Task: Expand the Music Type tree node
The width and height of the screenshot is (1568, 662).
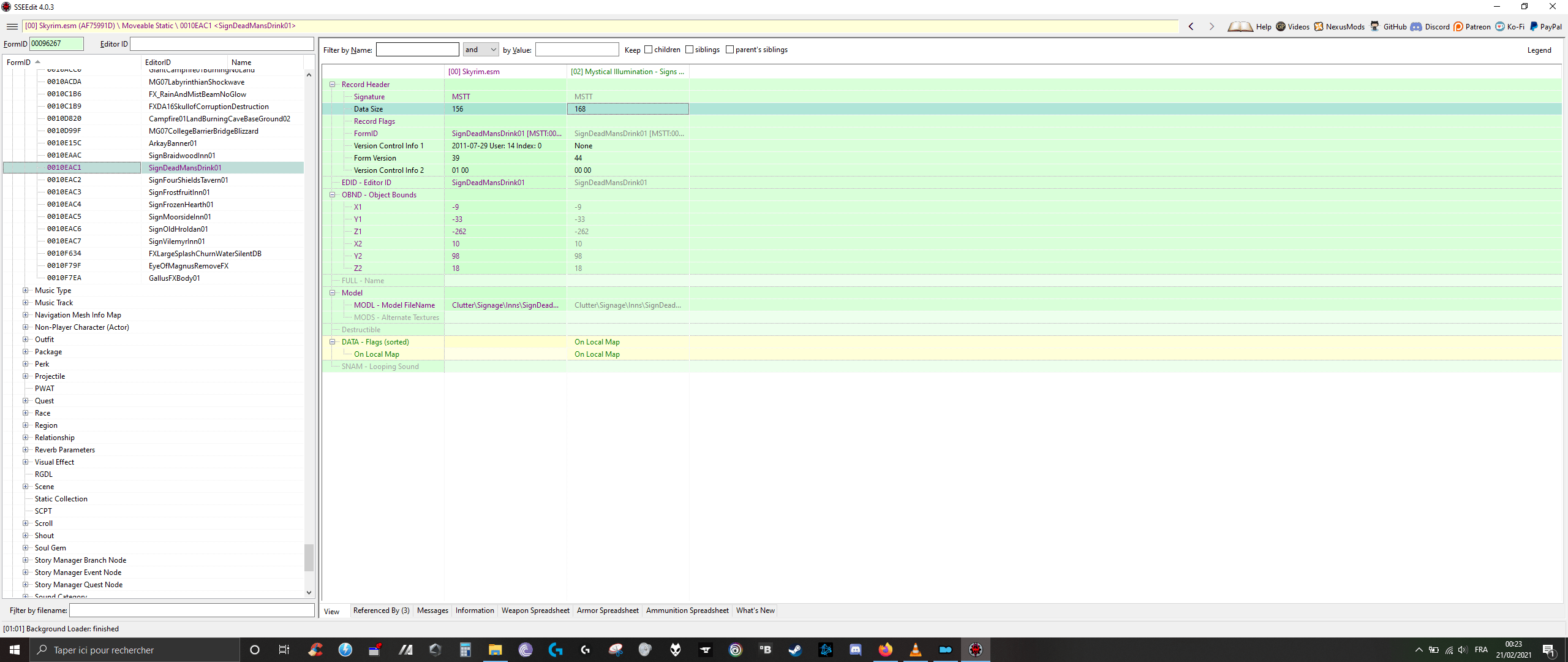Action: (x=26, y=291)
